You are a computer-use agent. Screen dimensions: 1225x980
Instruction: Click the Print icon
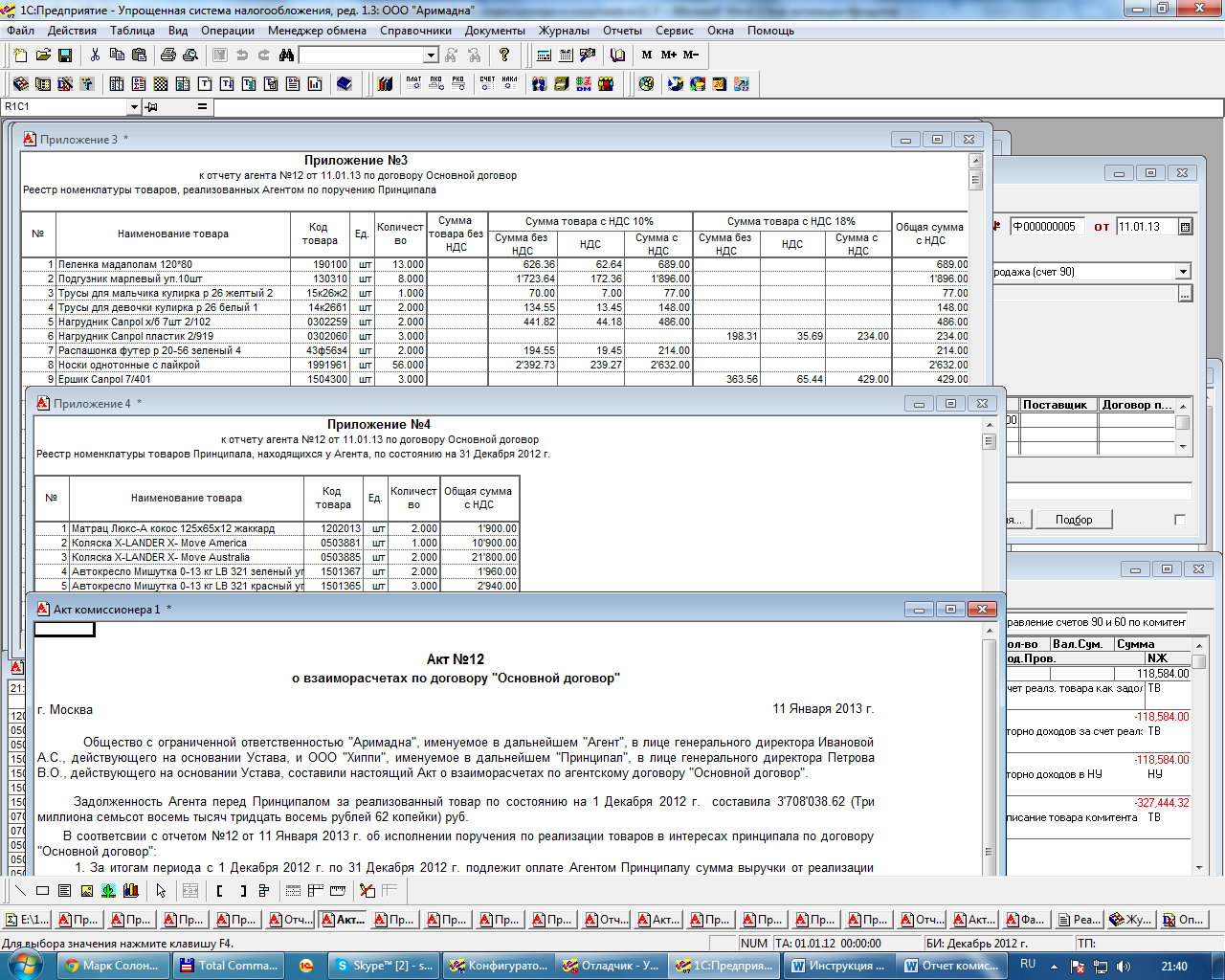(168, 56)
